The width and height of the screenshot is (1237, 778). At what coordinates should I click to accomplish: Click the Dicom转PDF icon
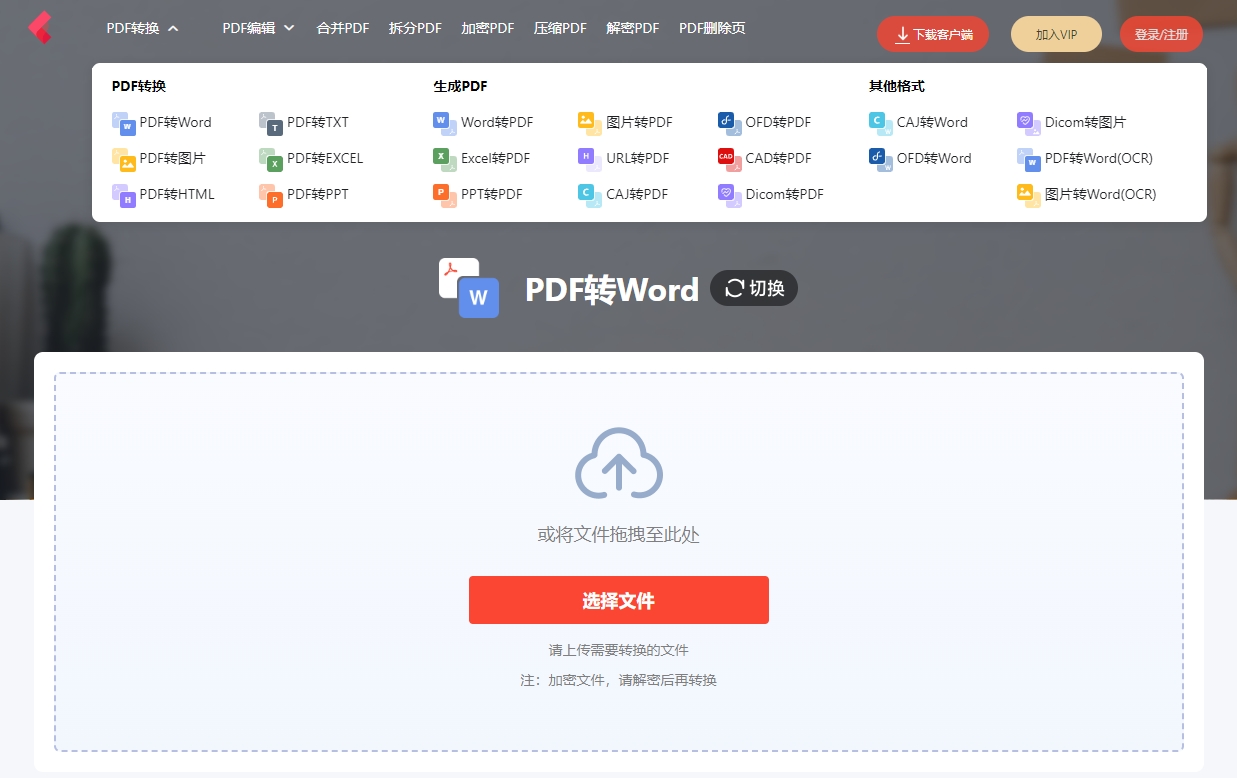pos(729,195)
